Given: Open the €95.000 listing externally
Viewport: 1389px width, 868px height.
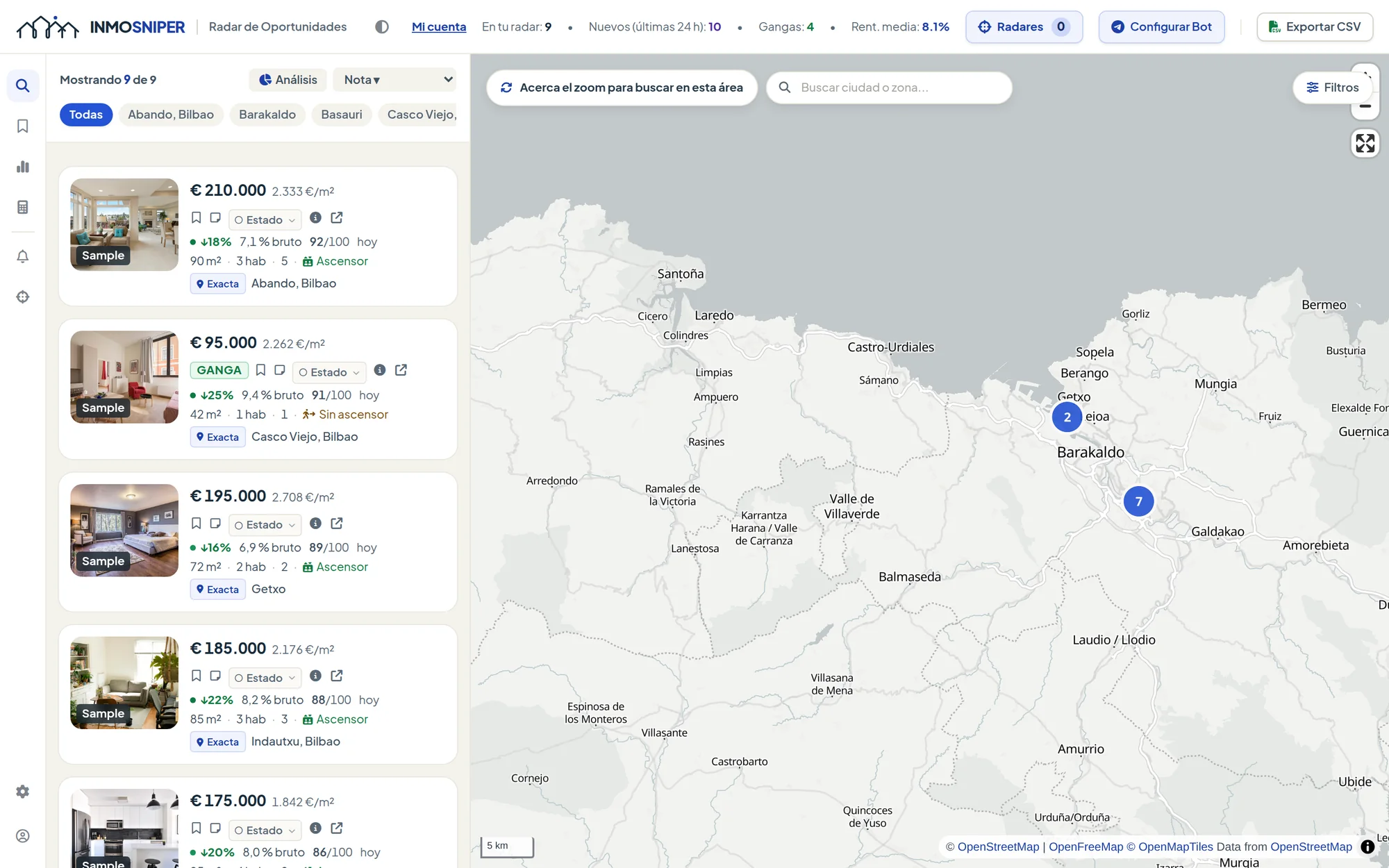Looking at the screenshot, I should [x=401, y=370].
